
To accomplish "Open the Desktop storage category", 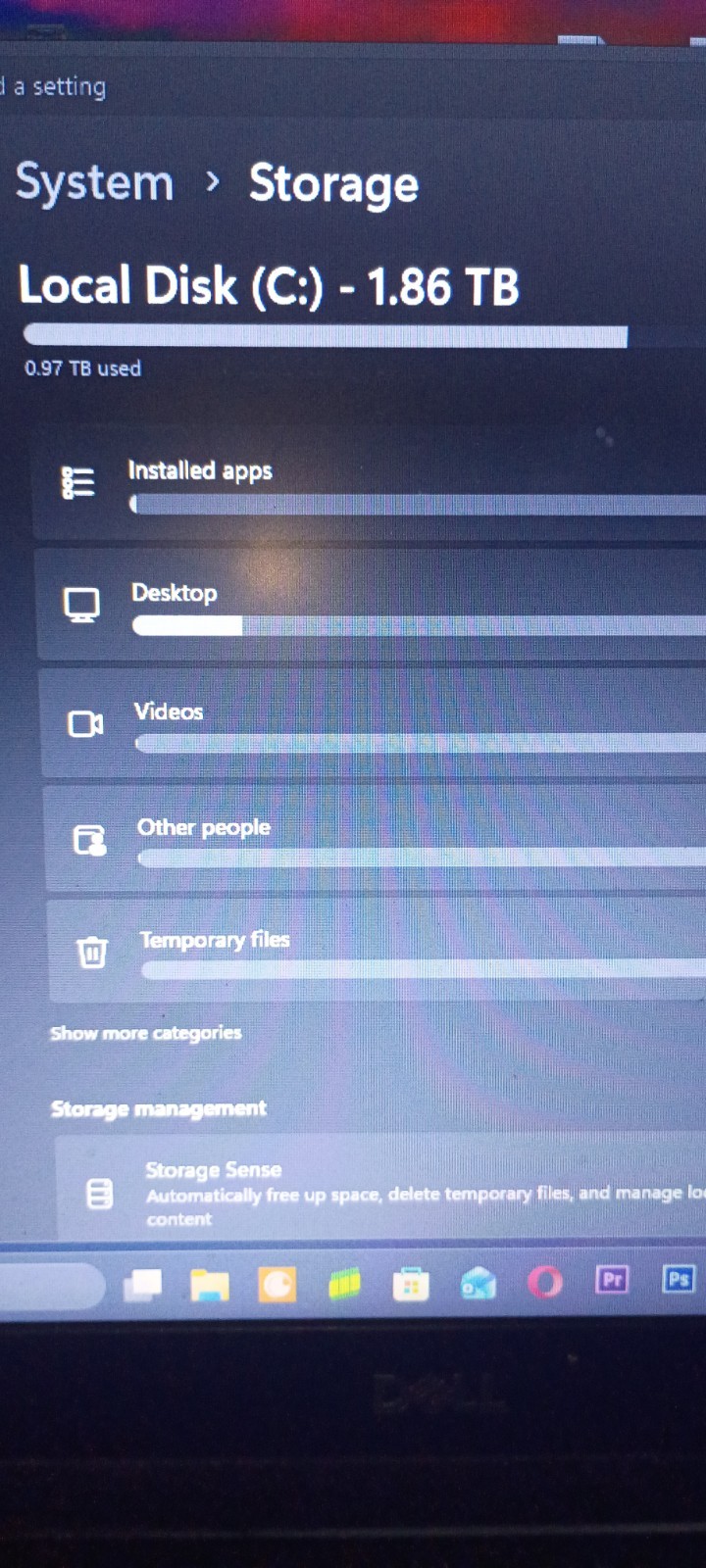I will 372,606.
